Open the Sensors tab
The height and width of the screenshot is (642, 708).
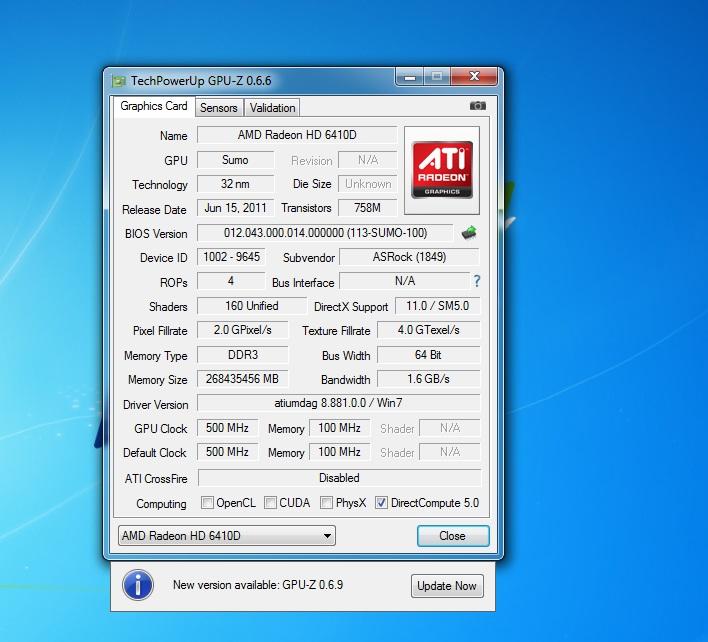(219, 108)
